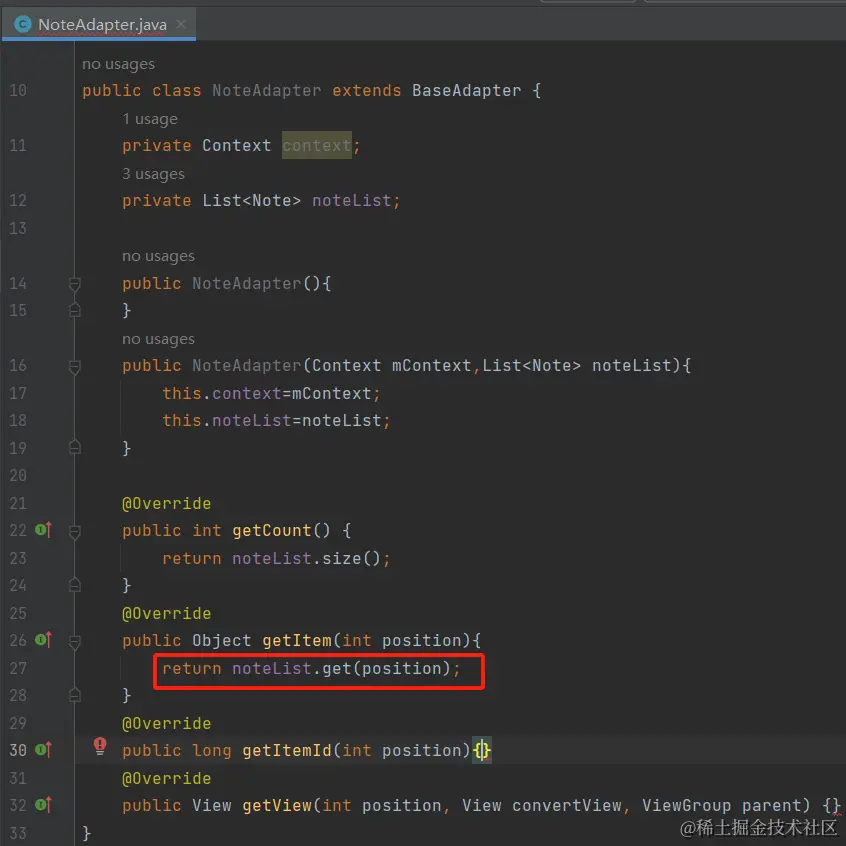Image resolution: width=846 pixels, height=846 pixels.
Task: Click 'convertView' parameter on line 32
Action: (567, 806)
